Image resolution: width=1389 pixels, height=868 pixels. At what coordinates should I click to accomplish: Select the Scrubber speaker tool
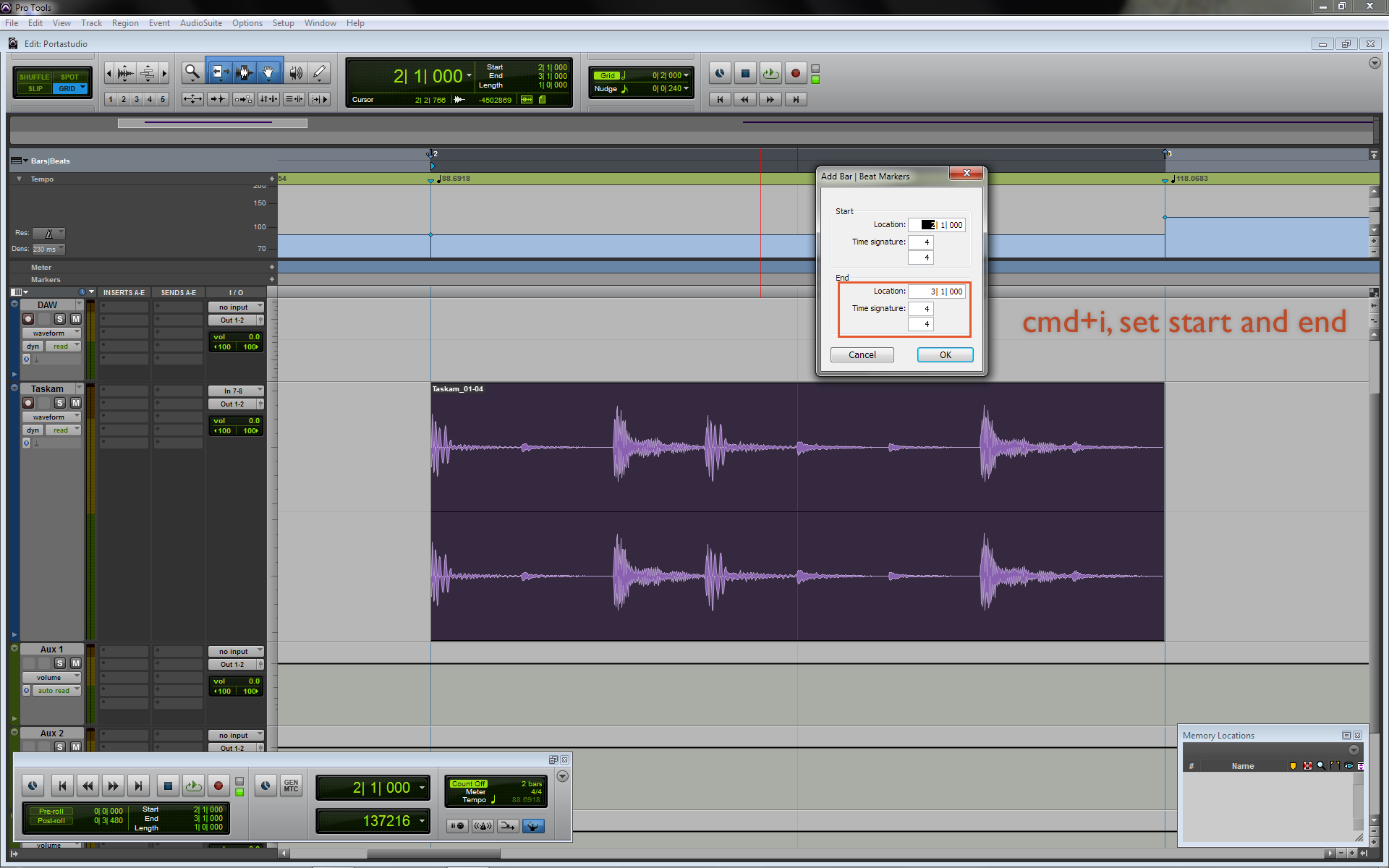(295, 72)
